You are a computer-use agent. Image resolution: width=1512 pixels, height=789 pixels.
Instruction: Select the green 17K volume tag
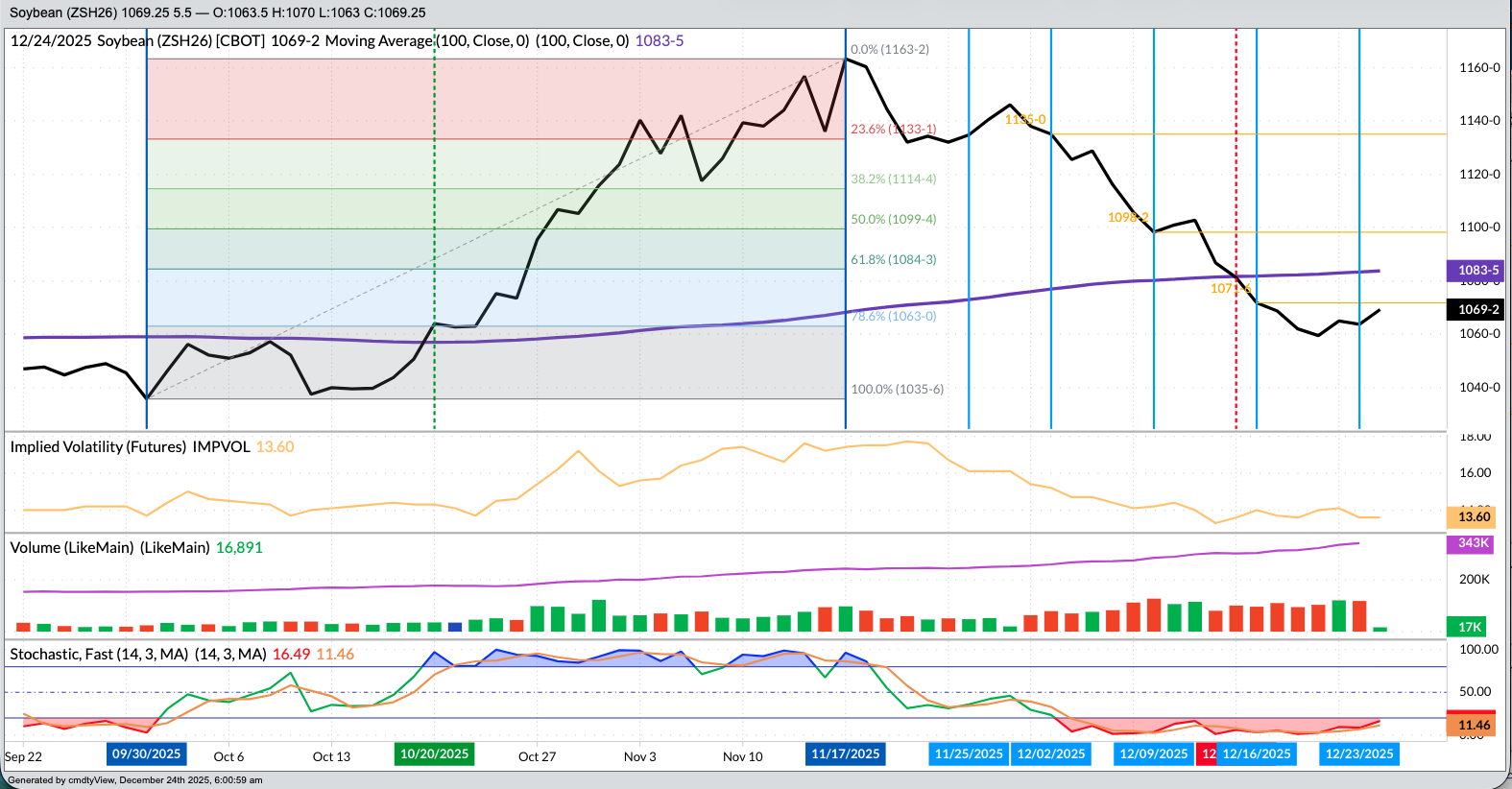(x=1469, y=627)
